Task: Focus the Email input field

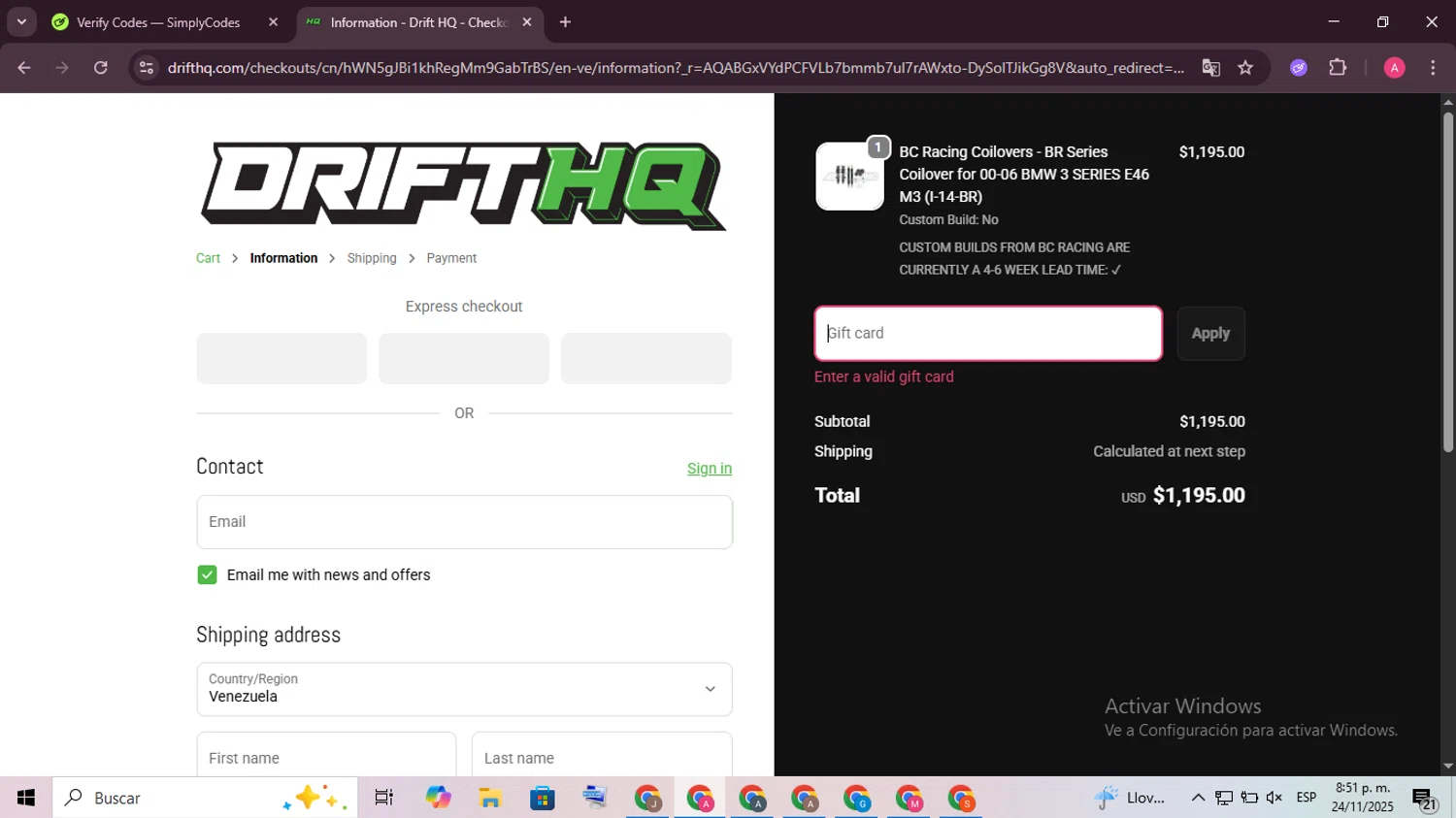Action: pyautogui.click(x=464, y=522)
